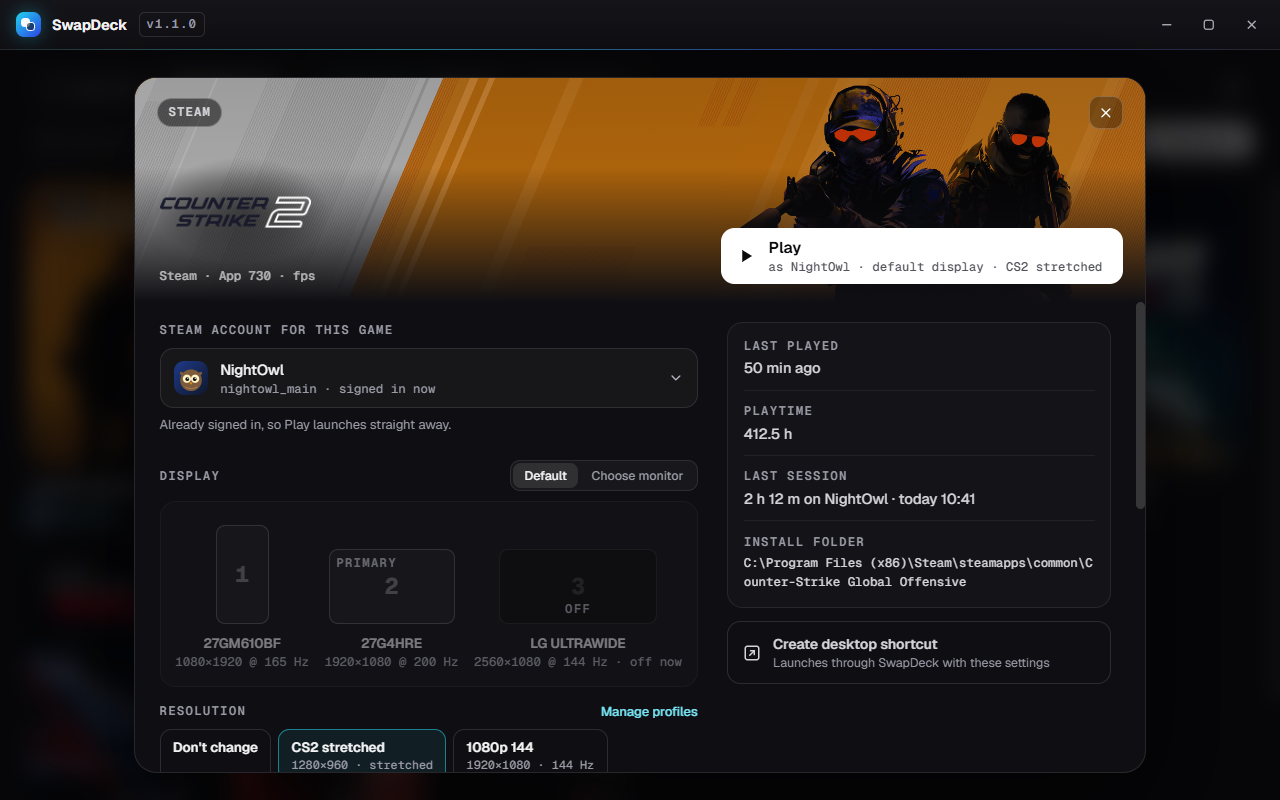Click the dialog vertical scrollbar
1280x800 pixels.
[1141, 405]
